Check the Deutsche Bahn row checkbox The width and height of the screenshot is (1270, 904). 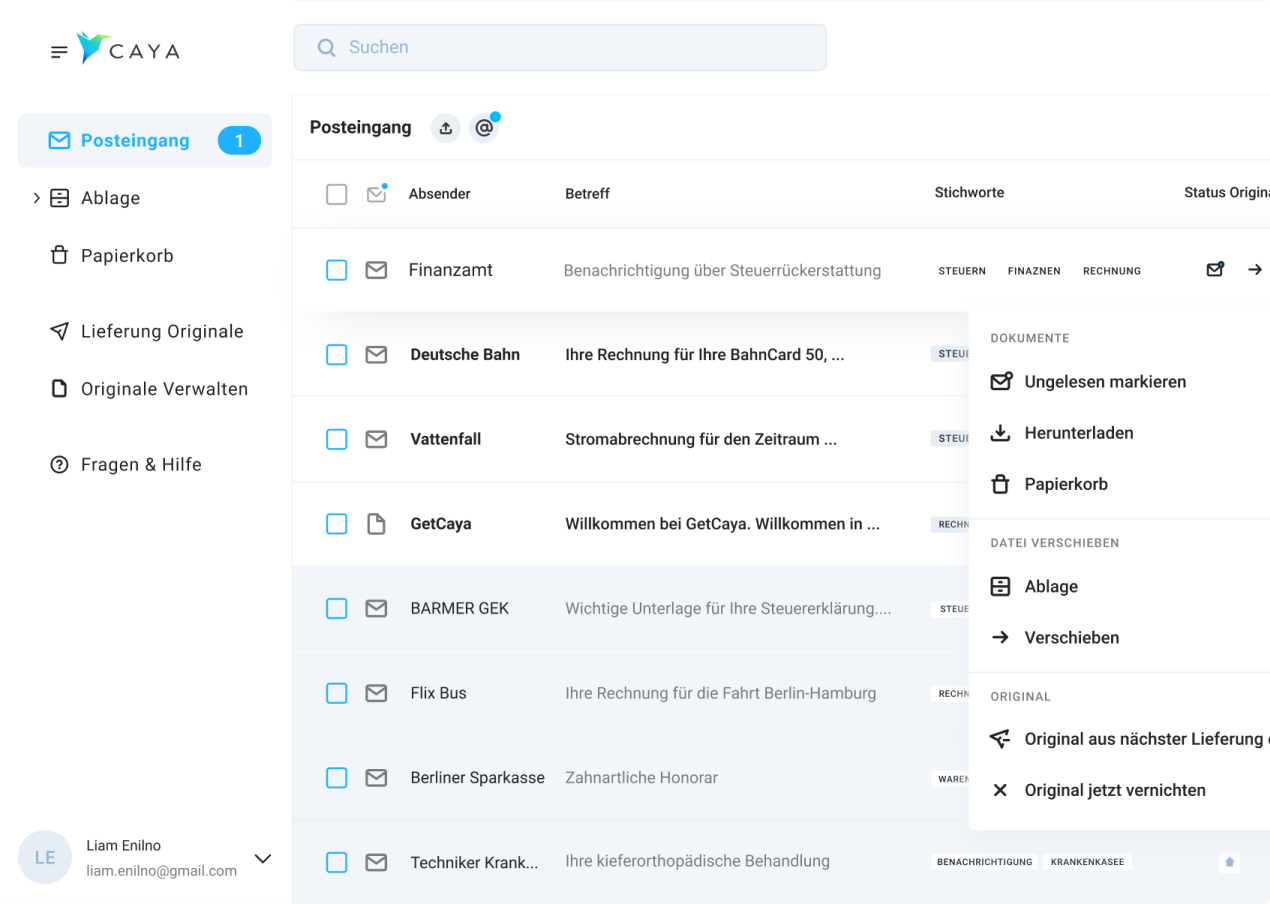click(x=337, y=355)
